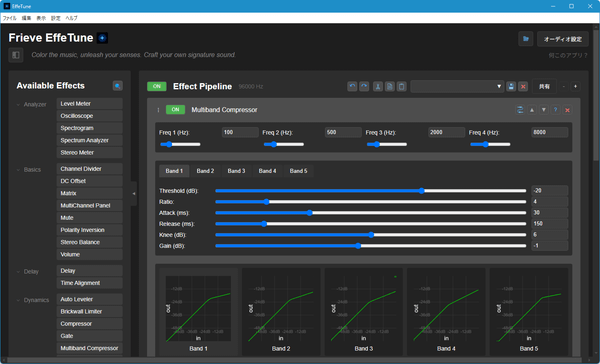
Task: Click the plus button next to the share button
Action: click(x=575, y=87)
